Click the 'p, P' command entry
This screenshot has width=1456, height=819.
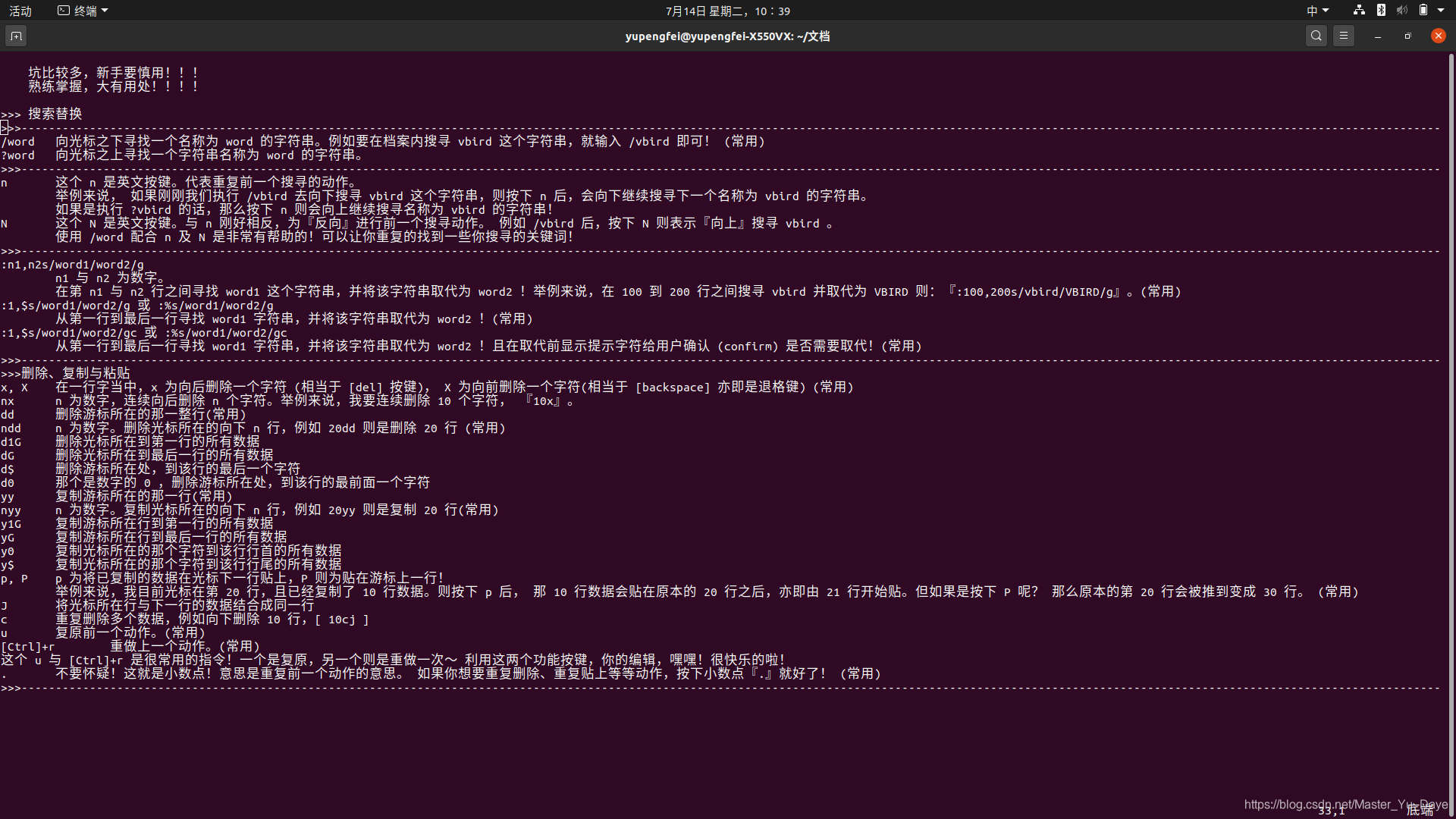(14, 579)
